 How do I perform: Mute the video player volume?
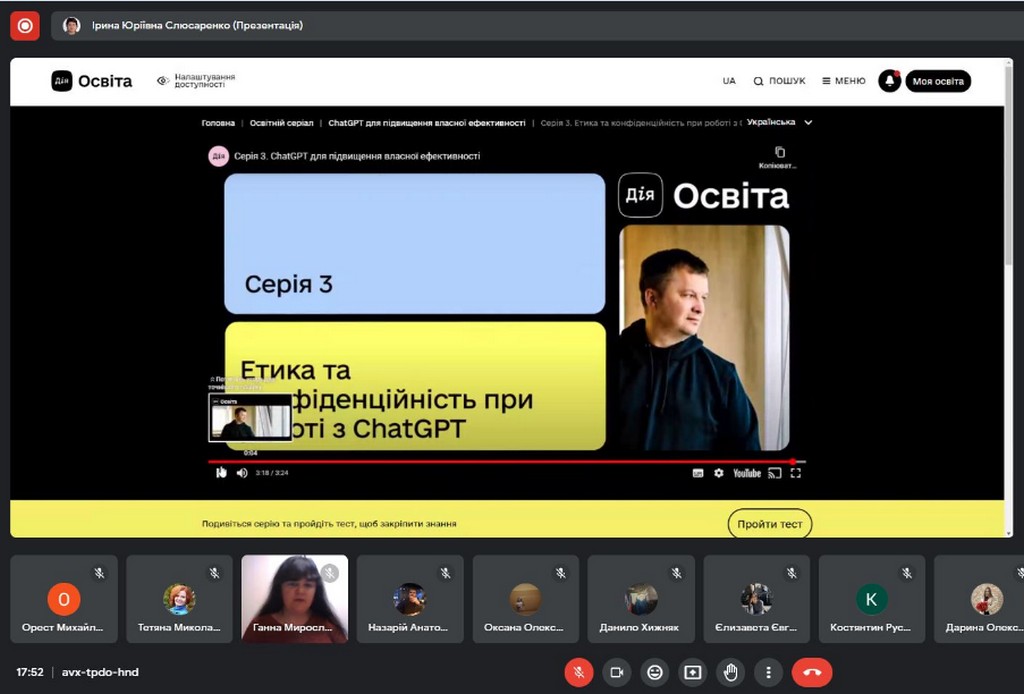point(242,473)
